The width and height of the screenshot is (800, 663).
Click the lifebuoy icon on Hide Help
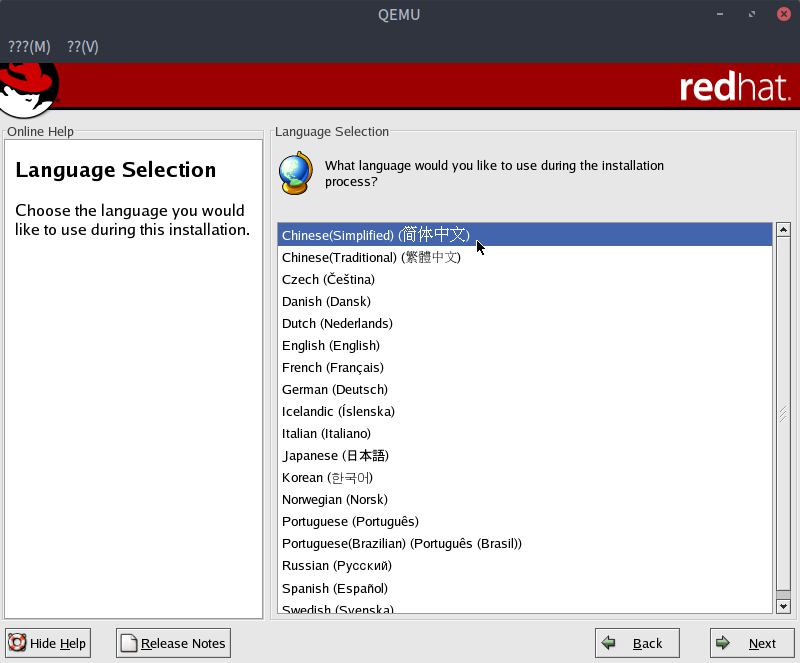click(17, 643)
